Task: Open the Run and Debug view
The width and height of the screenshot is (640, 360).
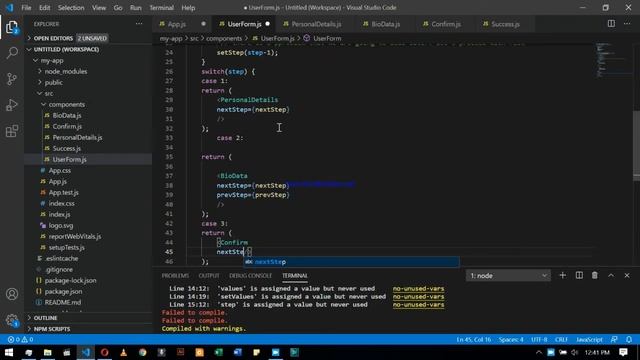Action: tap(12, 105)
